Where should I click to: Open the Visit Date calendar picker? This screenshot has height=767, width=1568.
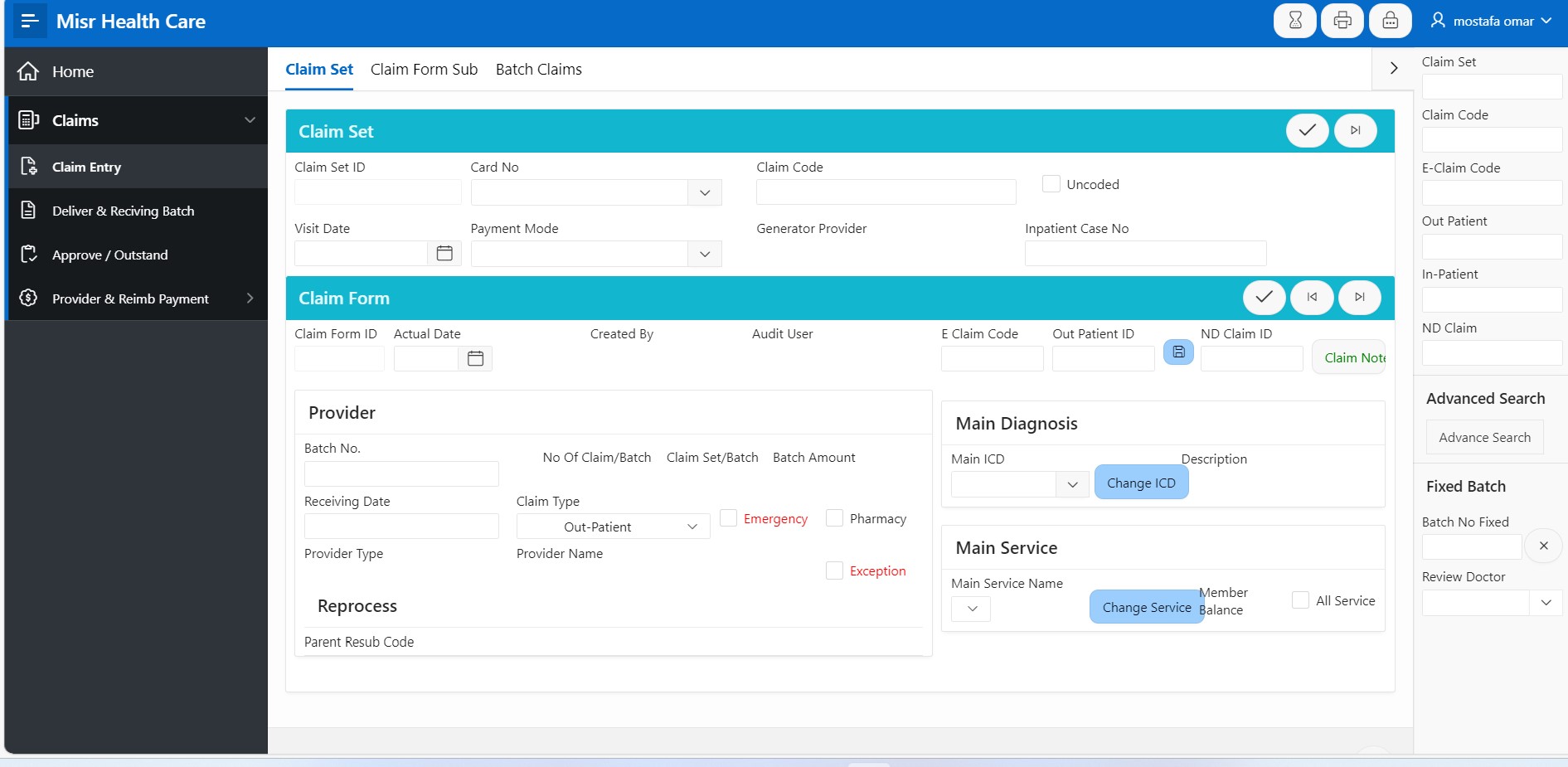click(x=444, y=253)
